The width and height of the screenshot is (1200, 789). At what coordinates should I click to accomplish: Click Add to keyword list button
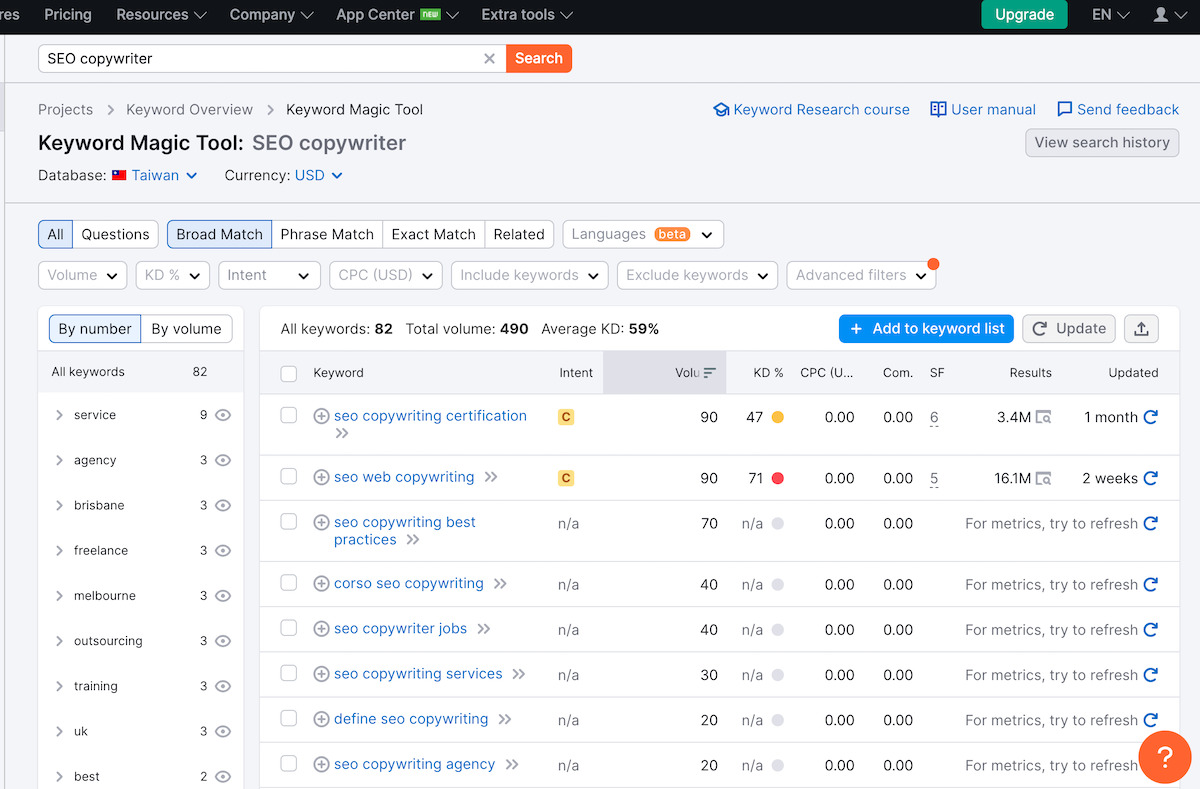(927, 328)
